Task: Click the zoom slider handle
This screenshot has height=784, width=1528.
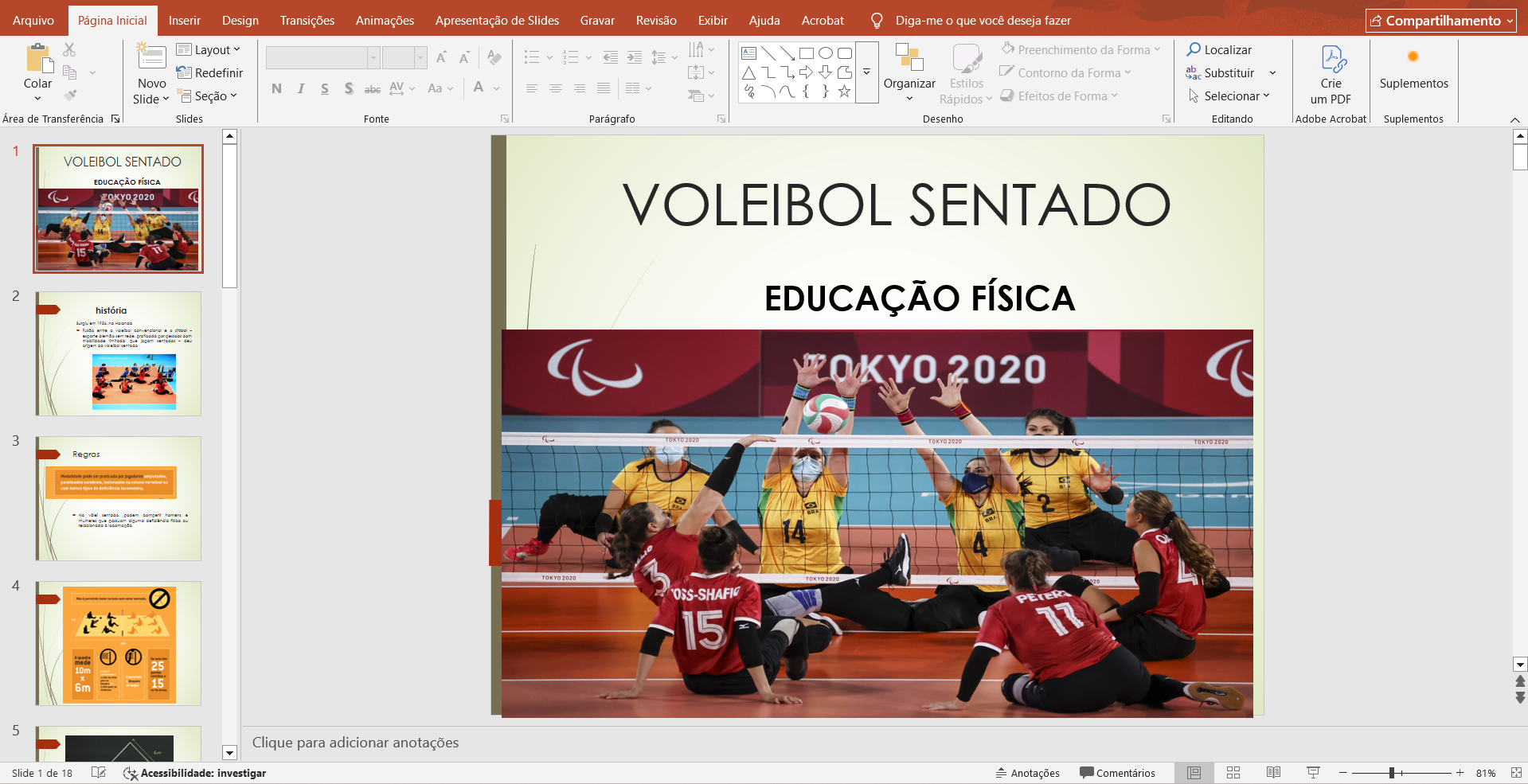Action: click(1392, 773)
